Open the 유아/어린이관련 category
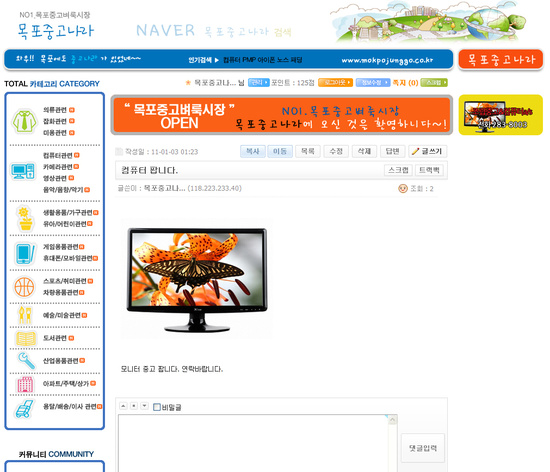 point(65,224)
